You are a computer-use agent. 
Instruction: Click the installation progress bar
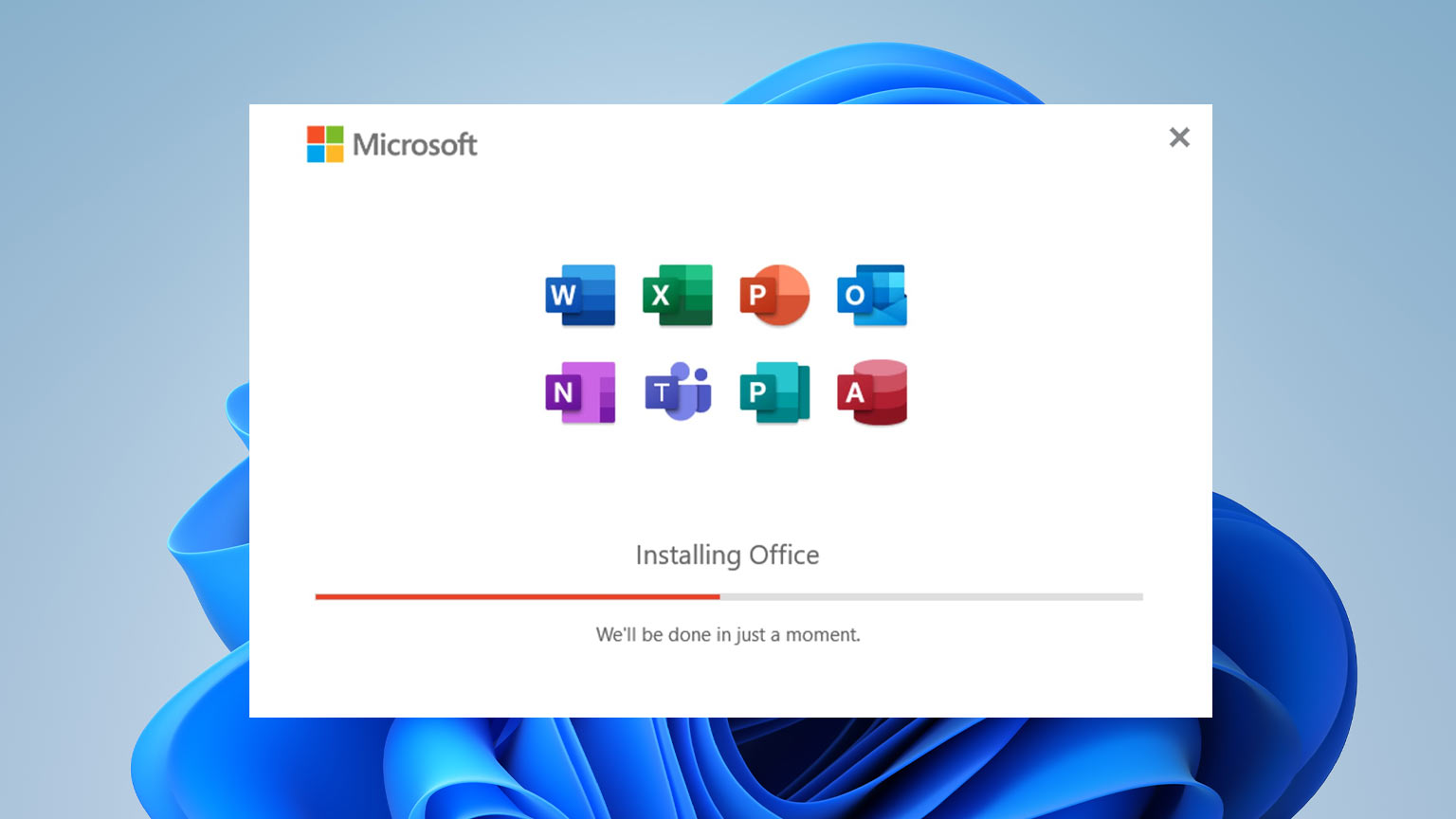(728, 596)
